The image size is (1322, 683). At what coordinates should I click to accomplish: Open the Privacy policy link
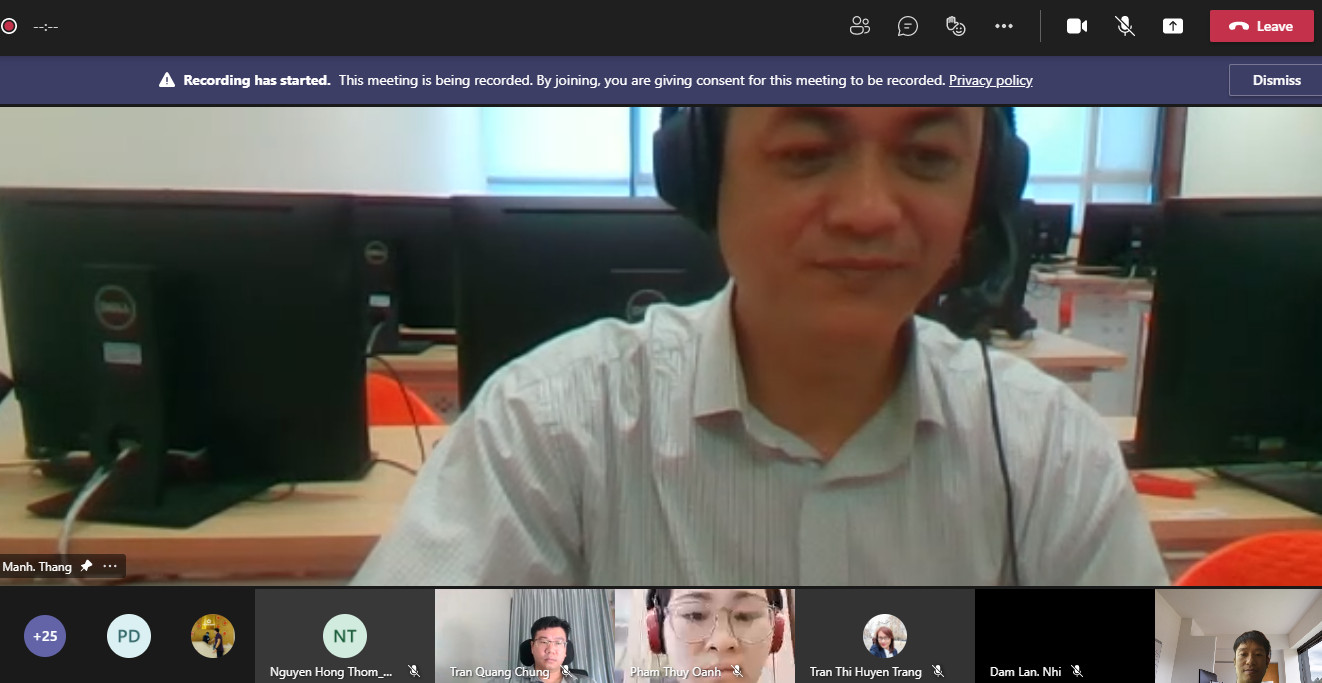[x=990, y=80]
